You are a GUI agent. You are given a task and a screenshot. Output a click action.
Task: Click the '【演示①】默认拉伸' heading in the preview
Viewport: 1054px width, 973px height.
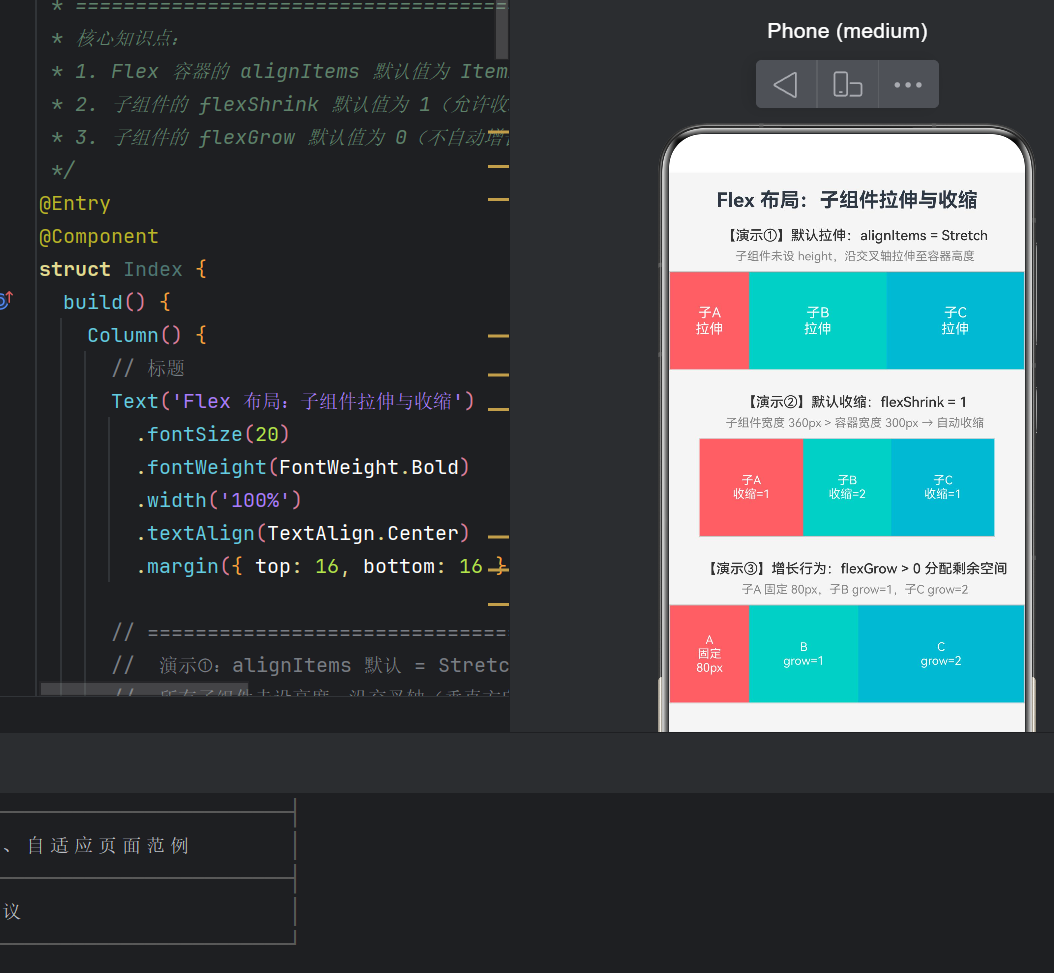[858, 235]
